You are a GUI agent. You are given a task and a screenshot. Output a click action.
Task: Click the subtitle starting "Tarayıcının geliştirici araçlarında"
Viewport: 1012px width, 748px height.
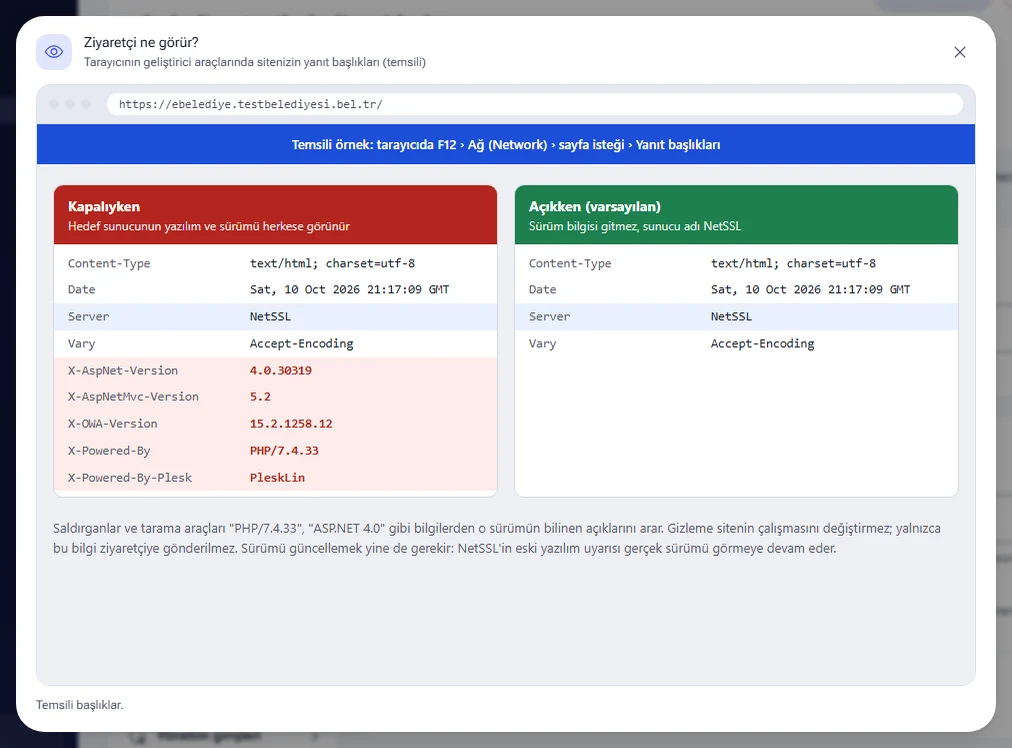[x=255, y=62]
